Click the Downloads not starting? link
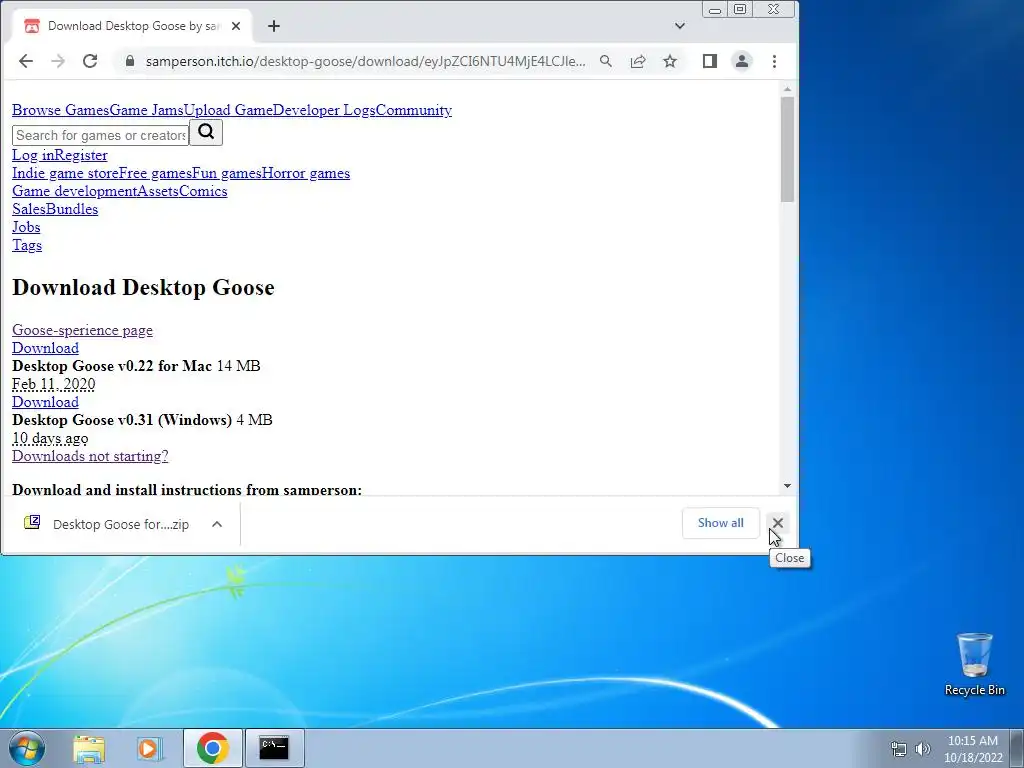1024x768 pixels. 90,456
